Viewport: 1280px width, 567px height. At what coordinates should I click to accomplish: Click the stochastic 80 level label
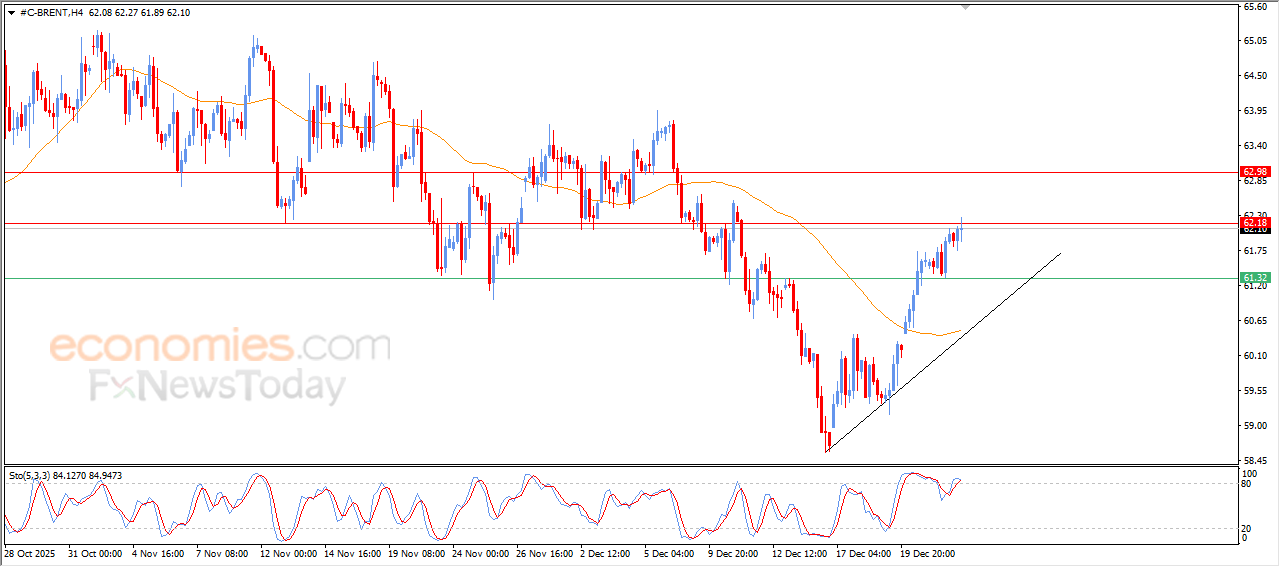coord(1247,485)
